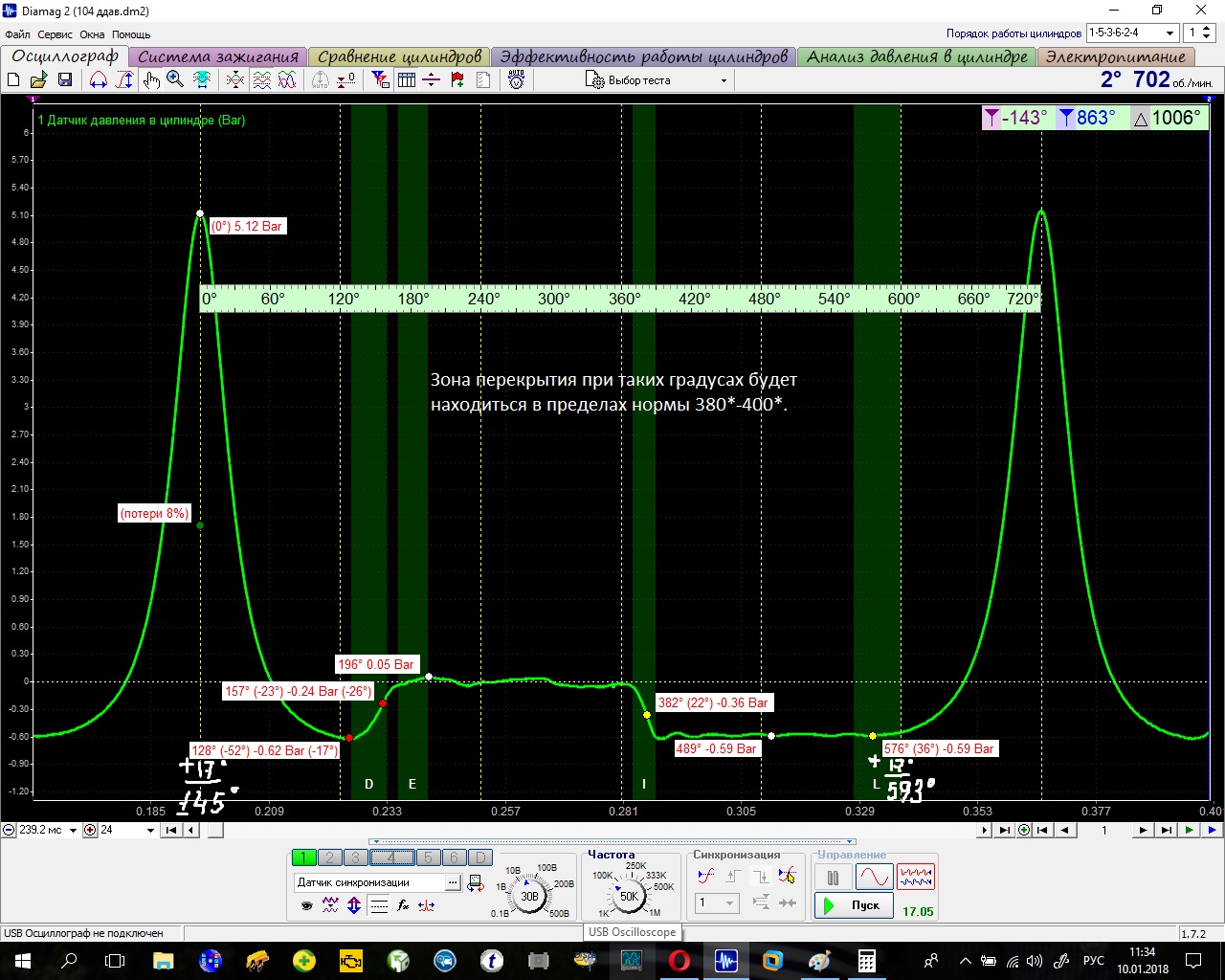Switch to the Сравнение цилиндров tab
Viewport: 1225px width, 980px height.
point(400,56)
